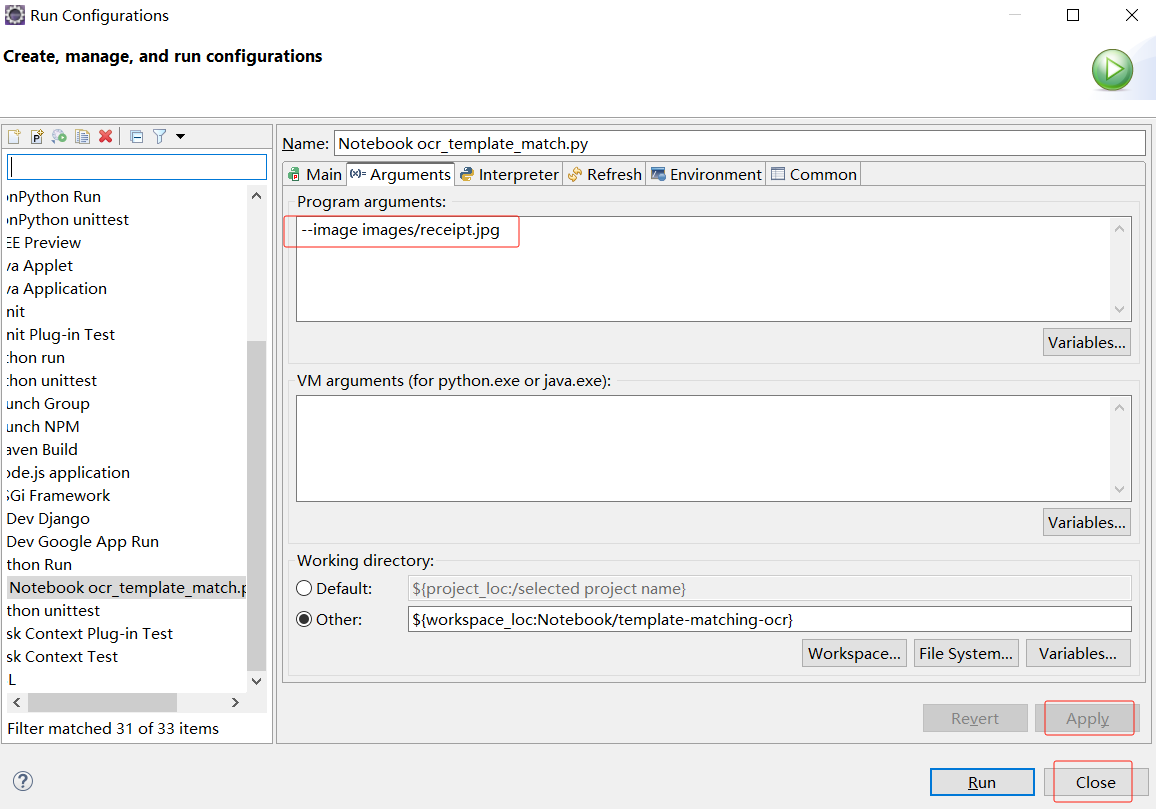This screenshot has width=1156, height=809.
Task: Open the Environment tab
Action: tap(706, 174)
